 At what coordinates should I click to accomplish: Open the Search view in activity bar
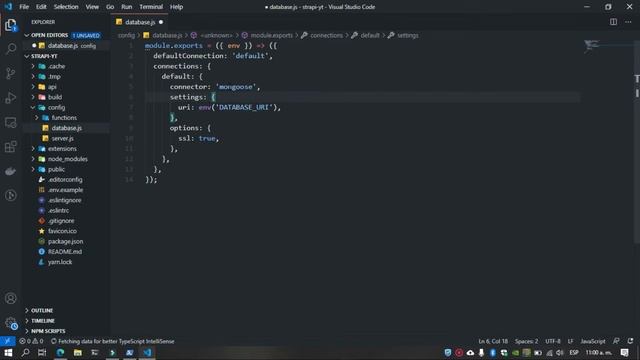tap(11, 49)
